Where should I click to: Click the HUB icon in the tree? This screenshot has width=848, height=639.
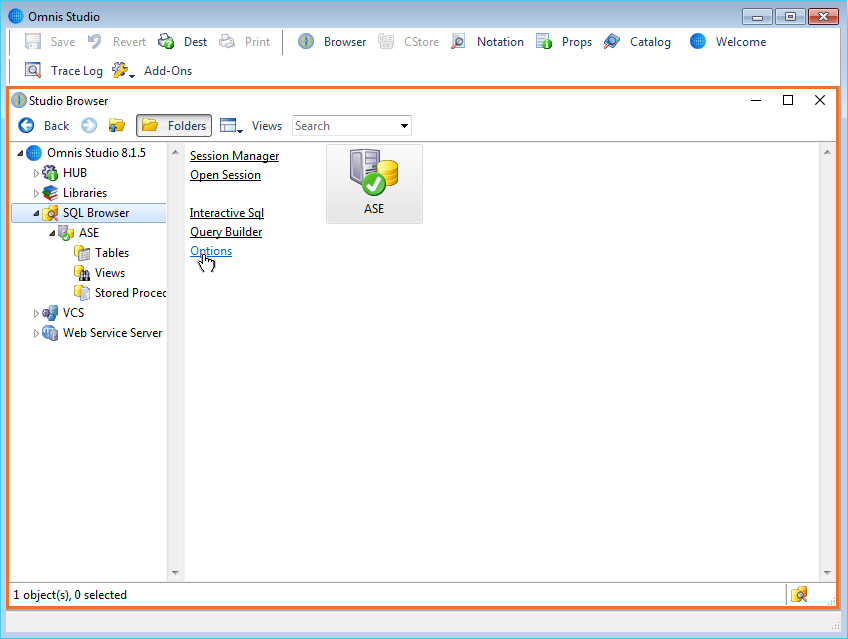tap(50, 173)
